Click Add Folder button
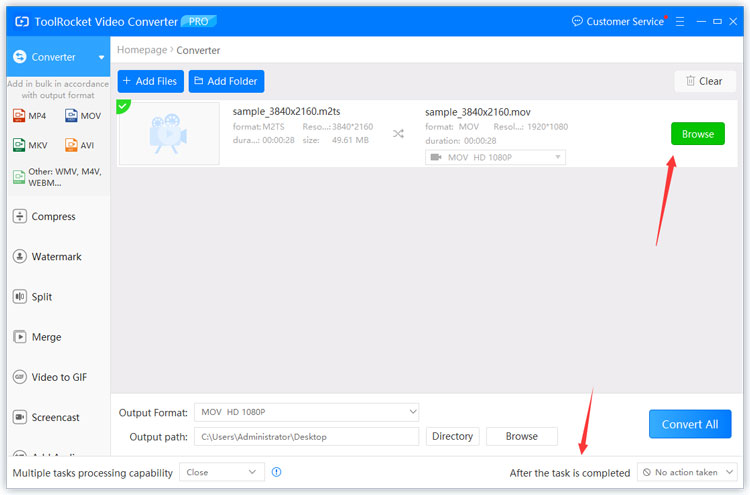Viewport: 750px width, 495px height. tap(226, 81)
